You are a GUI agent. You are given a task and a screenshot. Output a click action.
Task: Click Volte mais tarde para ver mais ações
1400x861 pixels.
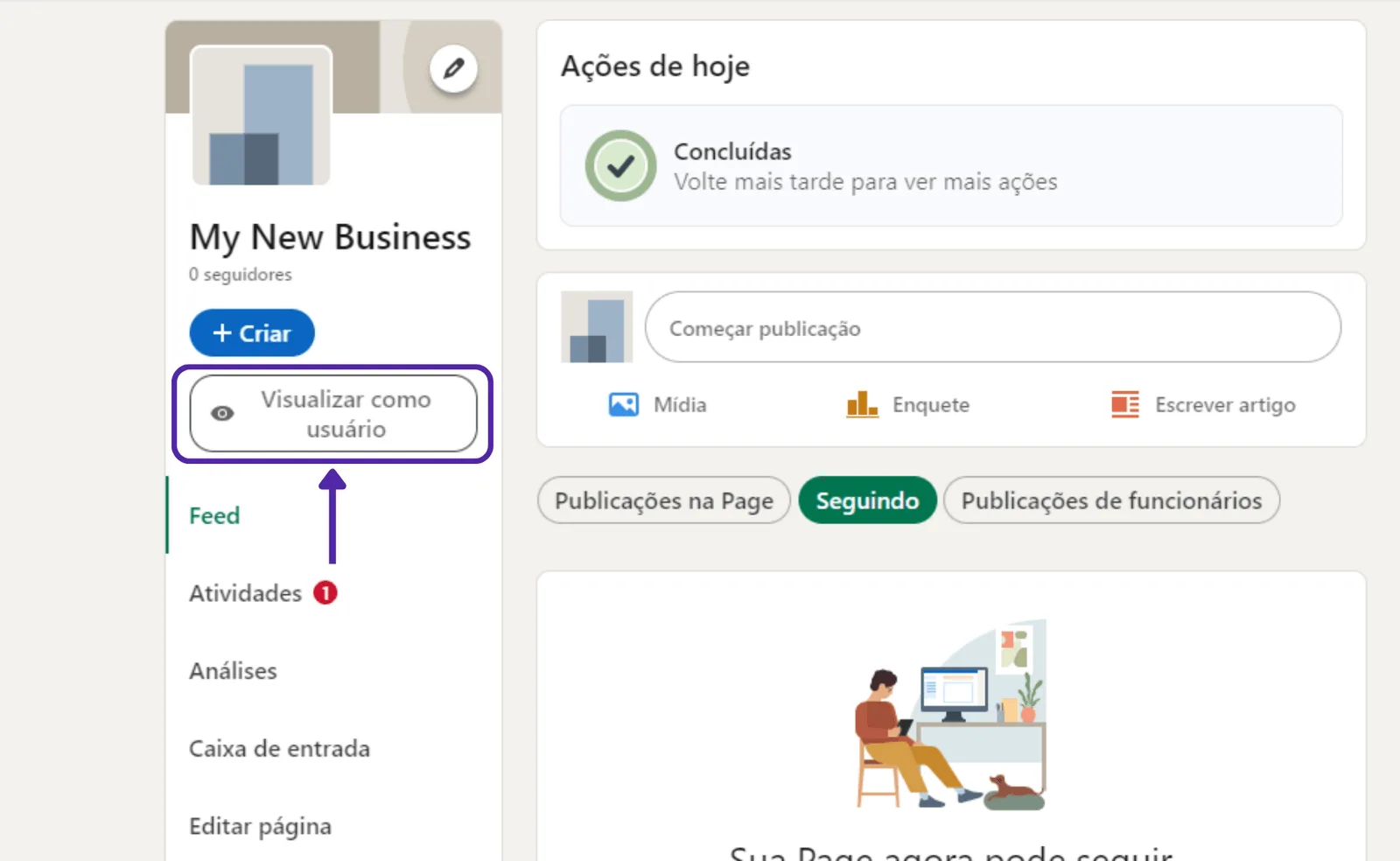pos(865,182)
